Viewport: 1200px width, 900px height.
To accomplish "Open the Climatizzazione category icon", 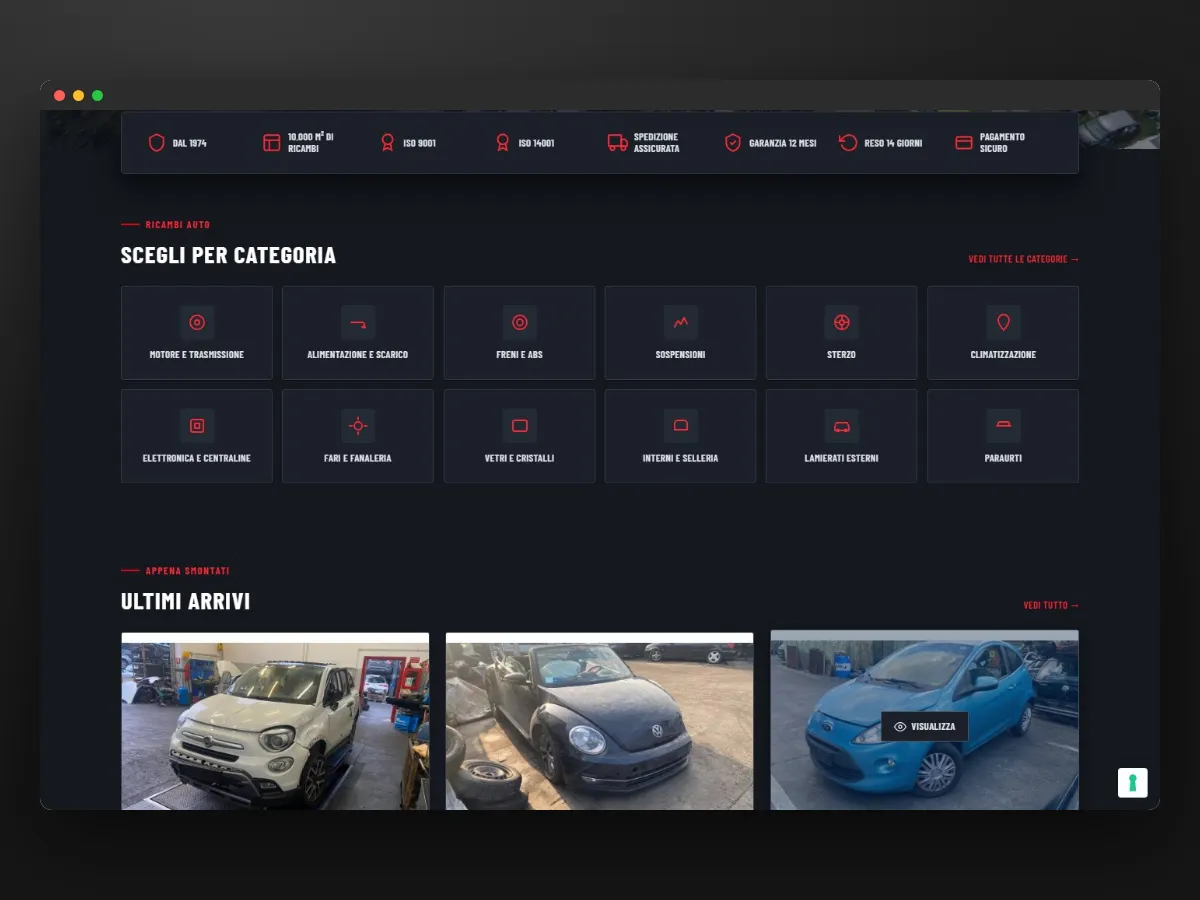I will pos(1003,322).
